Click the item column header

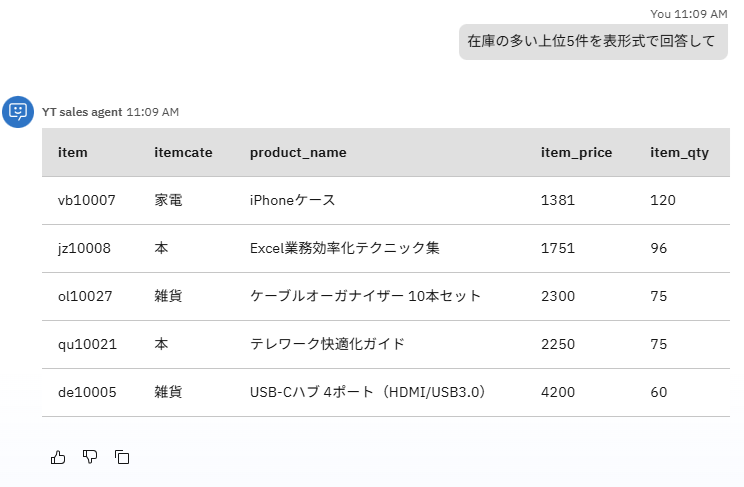tap(73, 152)
